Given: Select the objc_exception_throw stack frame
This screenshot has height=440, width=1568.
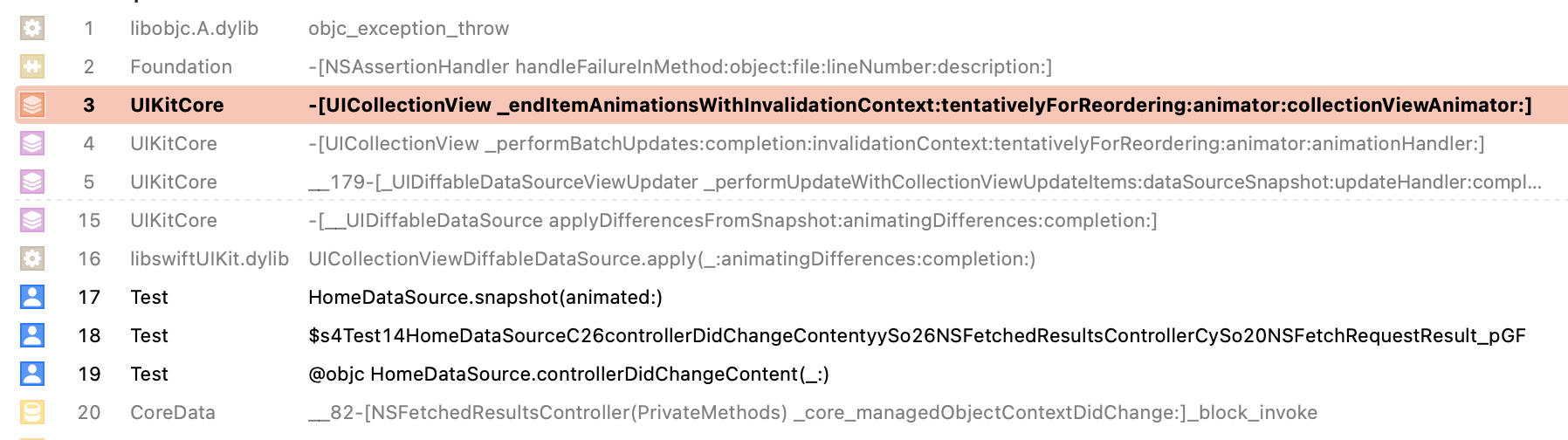Looking at the screenshot, I should pyautogui.click(x=408, y=28).
